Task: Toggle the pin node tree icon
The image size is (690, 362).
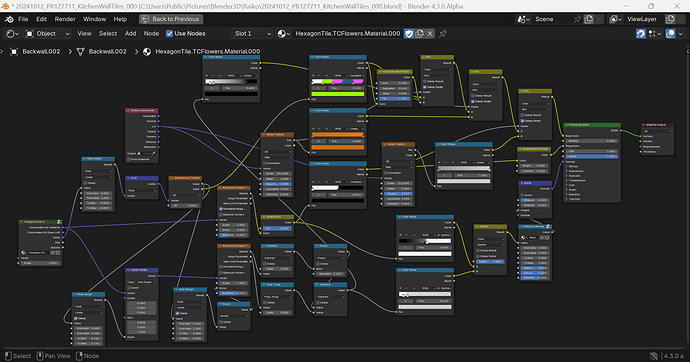Action: [443, 33]
